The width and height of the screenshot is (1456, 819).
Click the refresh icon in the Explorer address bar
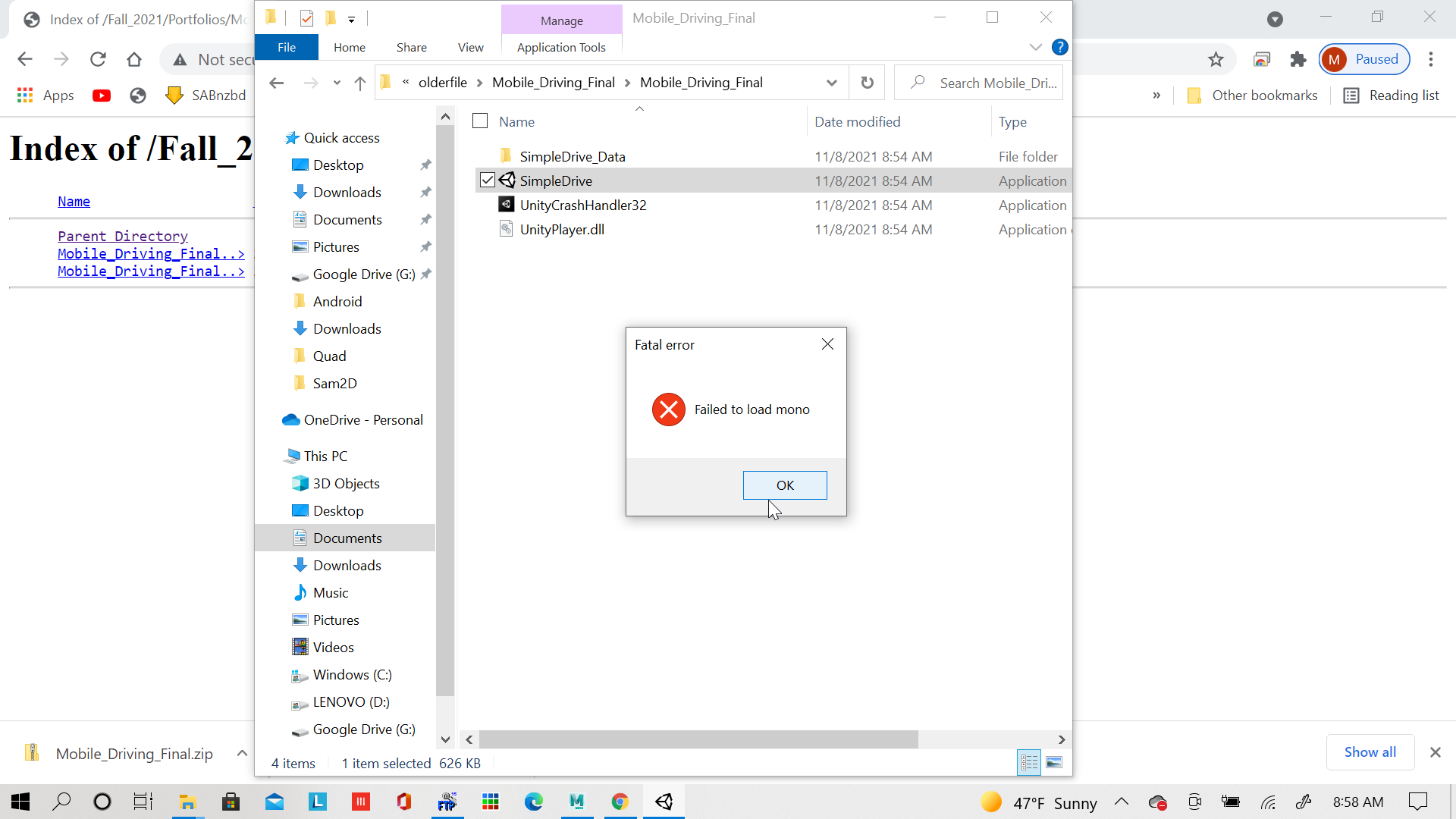click(867, 83)
